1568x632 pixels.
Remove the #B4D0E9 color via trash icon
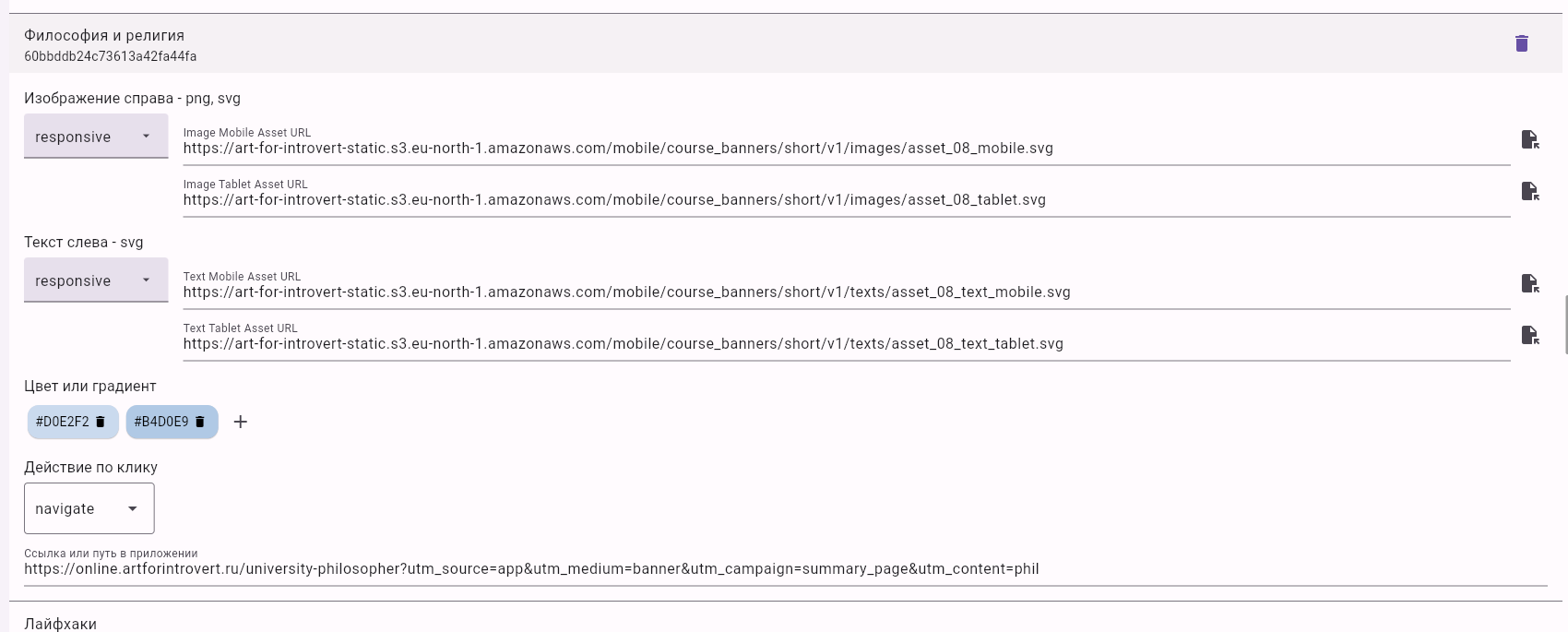200,422
